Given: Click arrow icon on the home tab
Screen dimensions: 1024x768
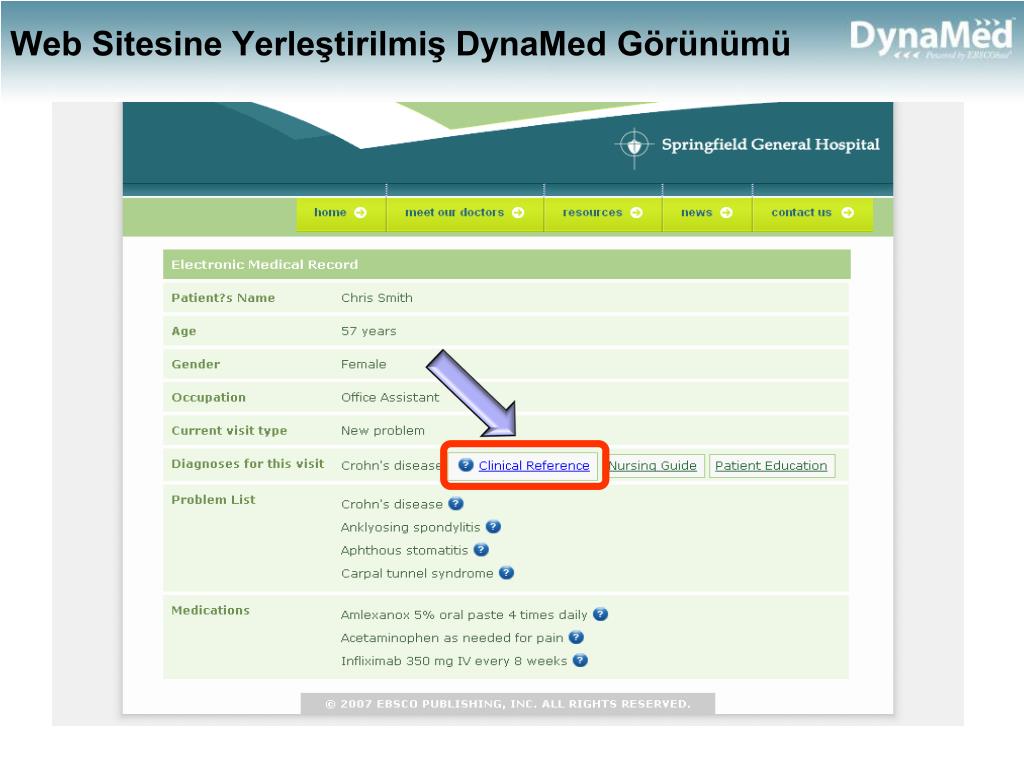Looking at the screenshot, I should coord(360,212).
